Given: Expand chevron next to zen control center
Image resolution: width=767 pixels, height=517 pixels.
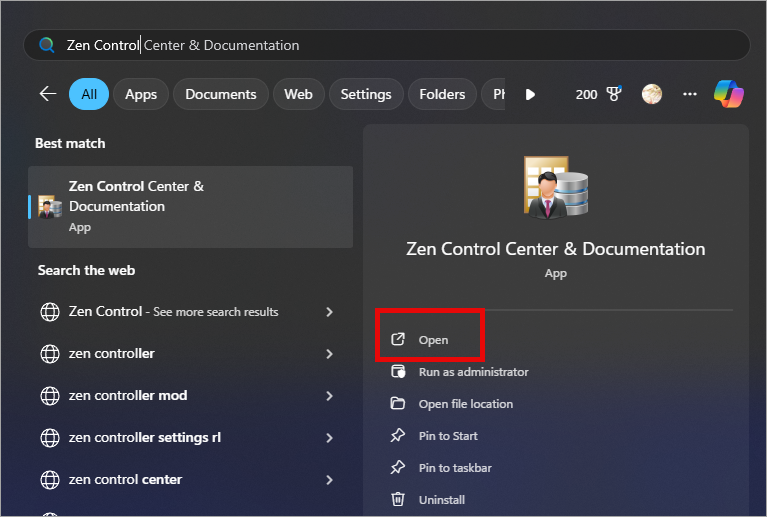Looking at the screenshot, I should pyautogui.click(x=329, y=480).
